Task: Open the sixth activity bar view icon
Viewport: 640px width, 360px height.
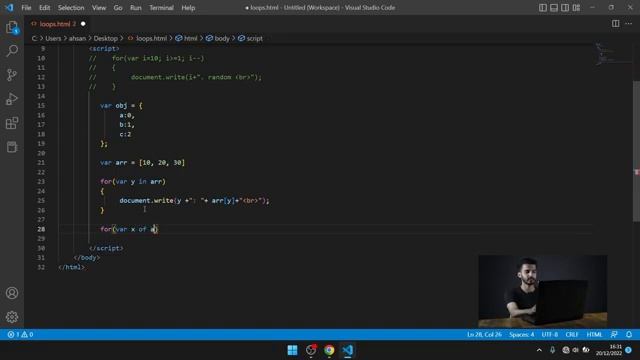Action: point(12,147)
